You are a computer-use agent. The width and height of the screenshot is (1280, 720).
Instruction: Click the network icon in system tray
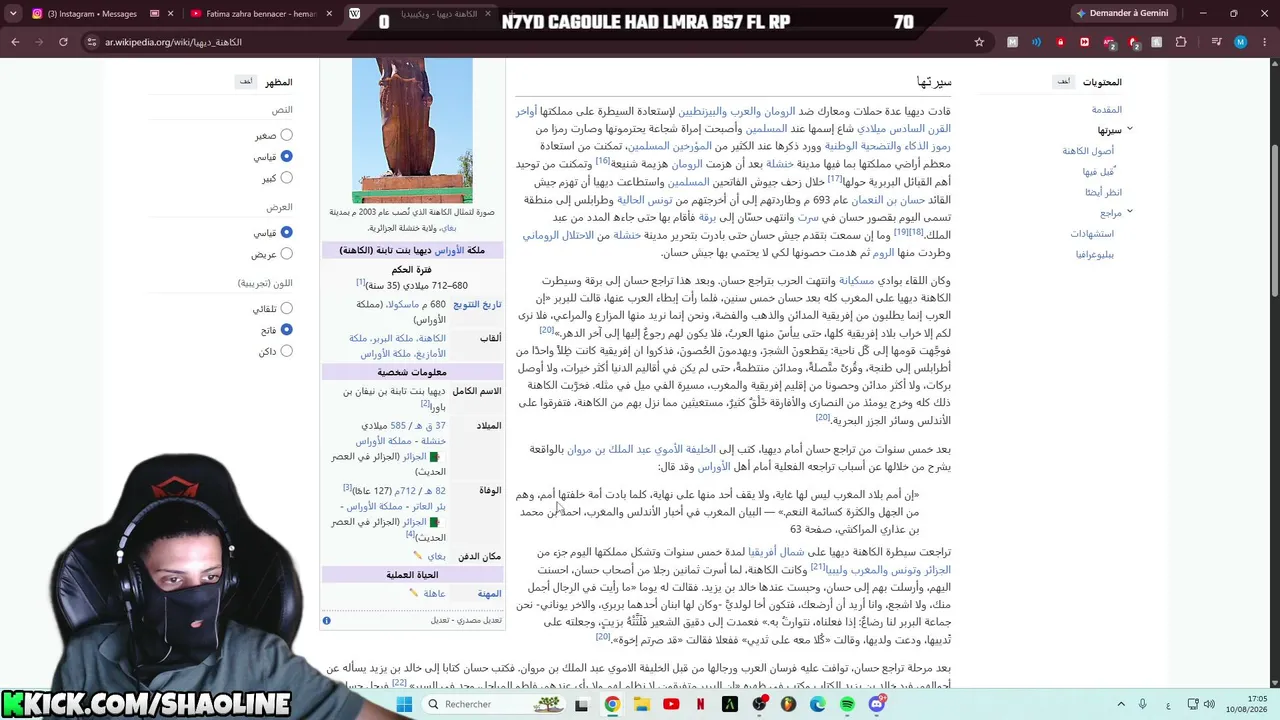pos(1191,704)
